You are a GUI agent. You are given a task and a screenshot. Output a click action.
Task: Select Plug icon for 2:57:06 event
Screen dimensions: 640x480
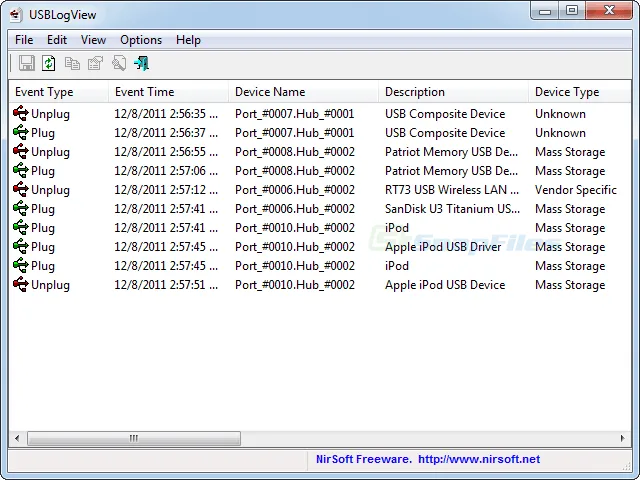coord(20,171)
